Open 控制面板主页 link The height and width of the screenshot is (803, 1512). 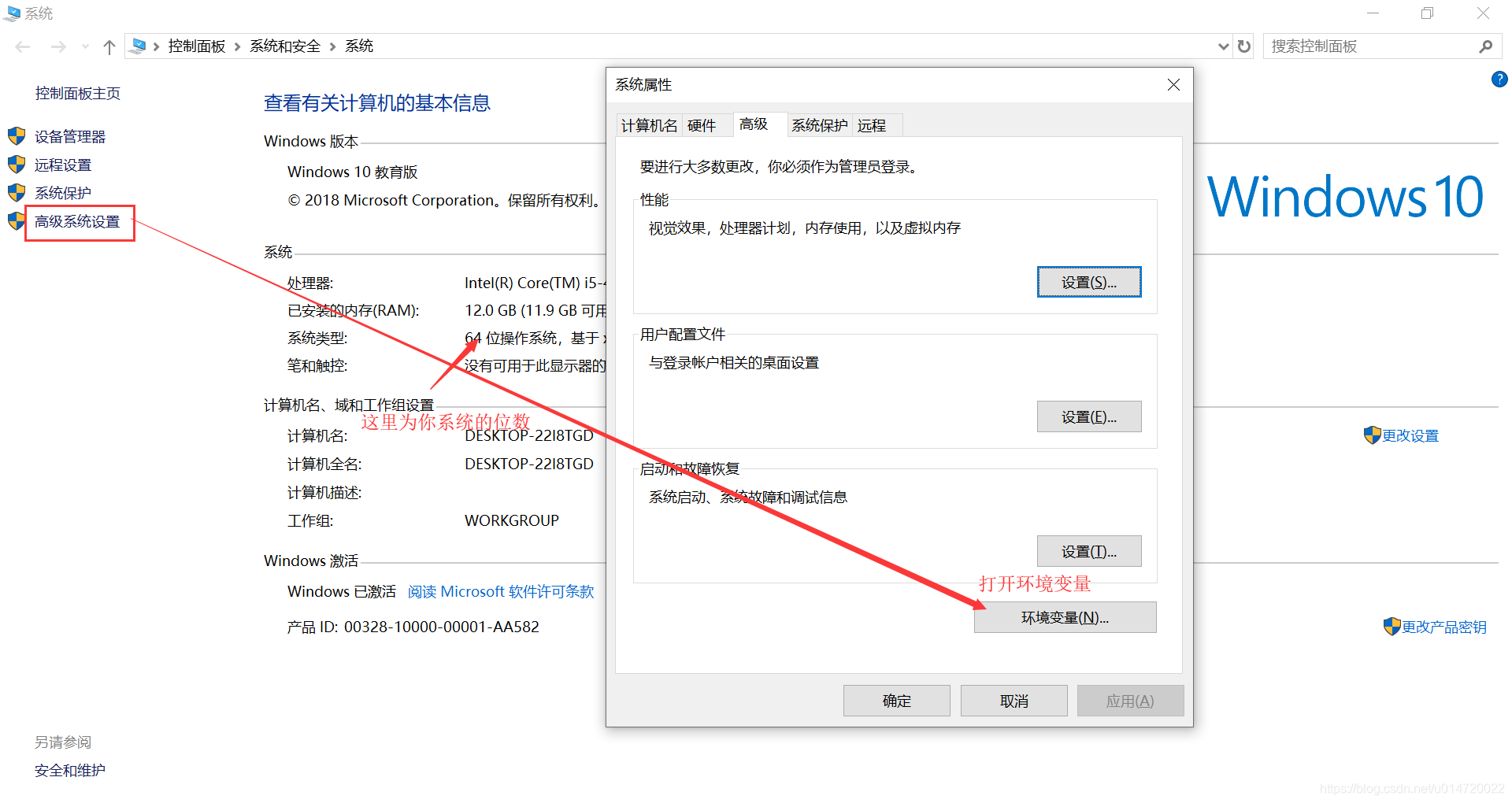pyautogui.click(x=77, y=93)
